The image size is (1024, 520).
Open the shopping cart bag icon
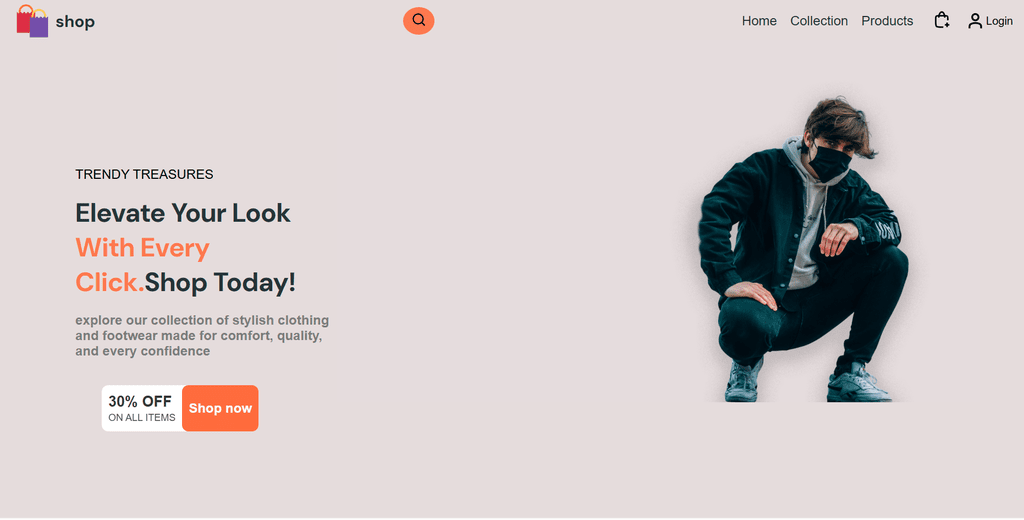tap(941, 20)
